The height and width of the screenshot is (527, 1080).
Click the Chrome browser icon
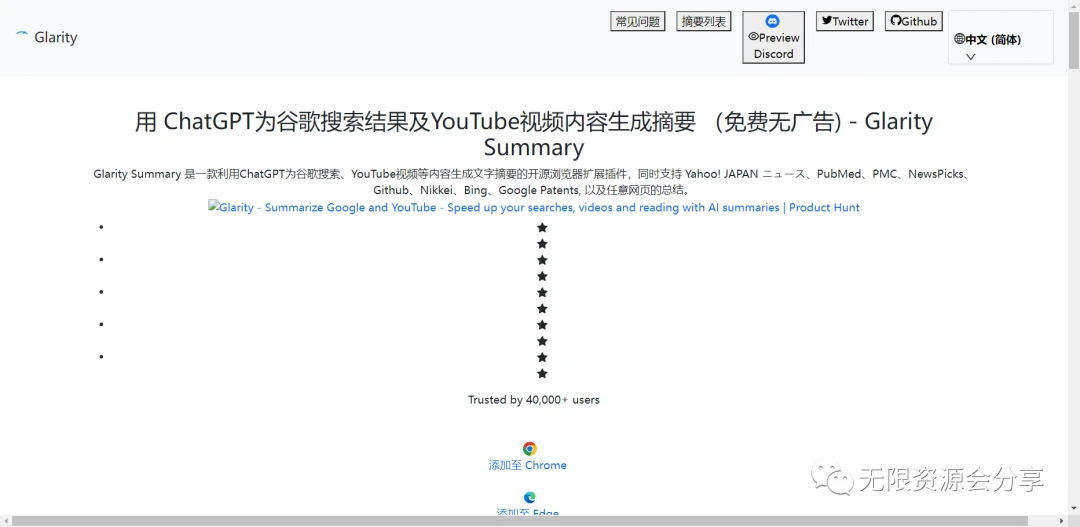pos(529,449)
